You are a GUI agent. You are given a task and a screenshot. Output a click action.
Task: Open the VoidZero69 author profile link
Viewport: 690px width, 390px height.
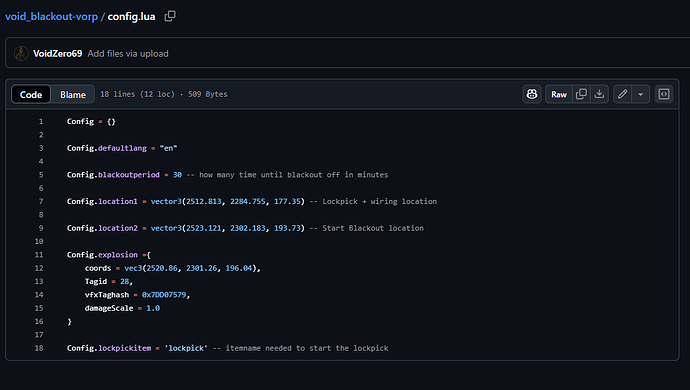[x=58, y=53]
